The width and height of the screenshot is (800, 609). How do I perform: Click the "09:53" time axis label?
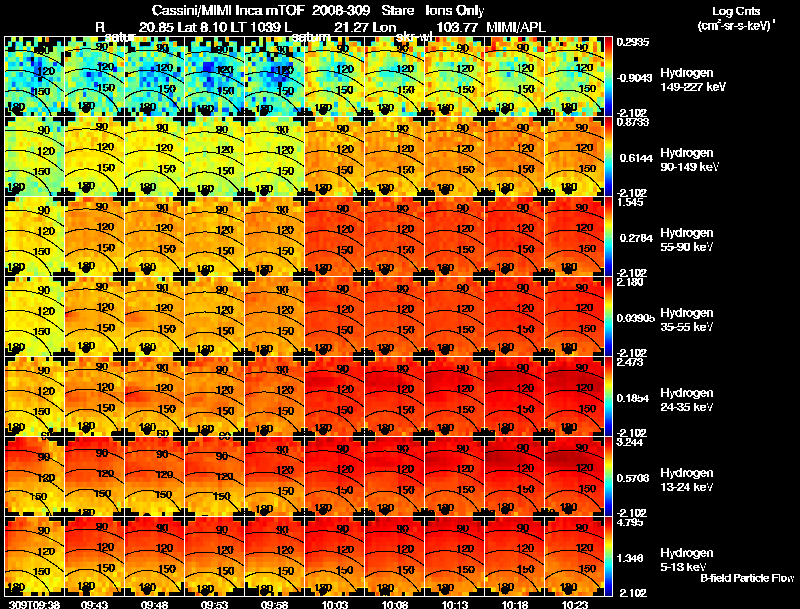coord(214,604)
